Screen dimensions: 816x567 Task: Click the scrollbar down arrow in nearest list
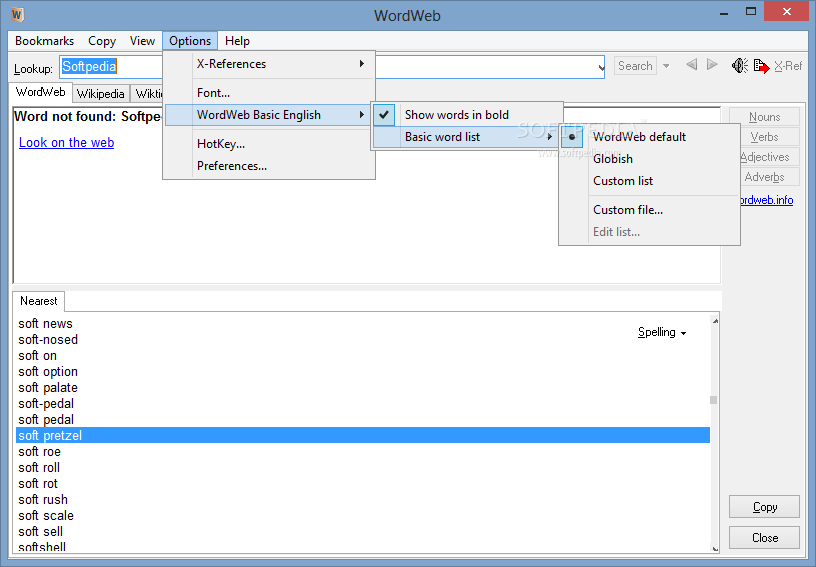click(x=715, y=548)
